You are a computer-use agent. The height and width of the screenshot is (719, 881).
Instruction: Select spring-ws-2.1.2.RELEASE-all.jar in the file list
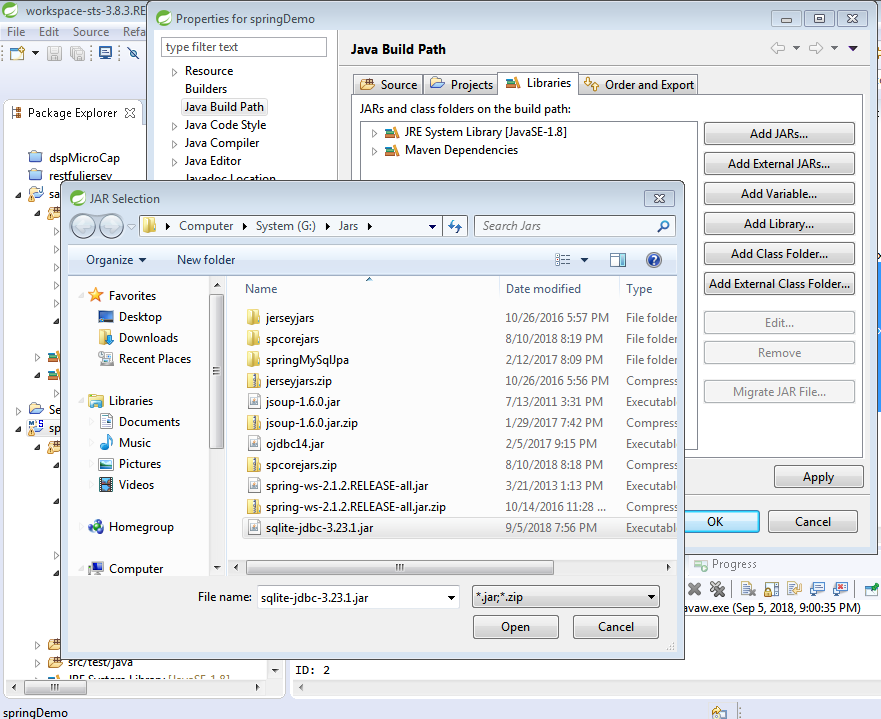350,486
